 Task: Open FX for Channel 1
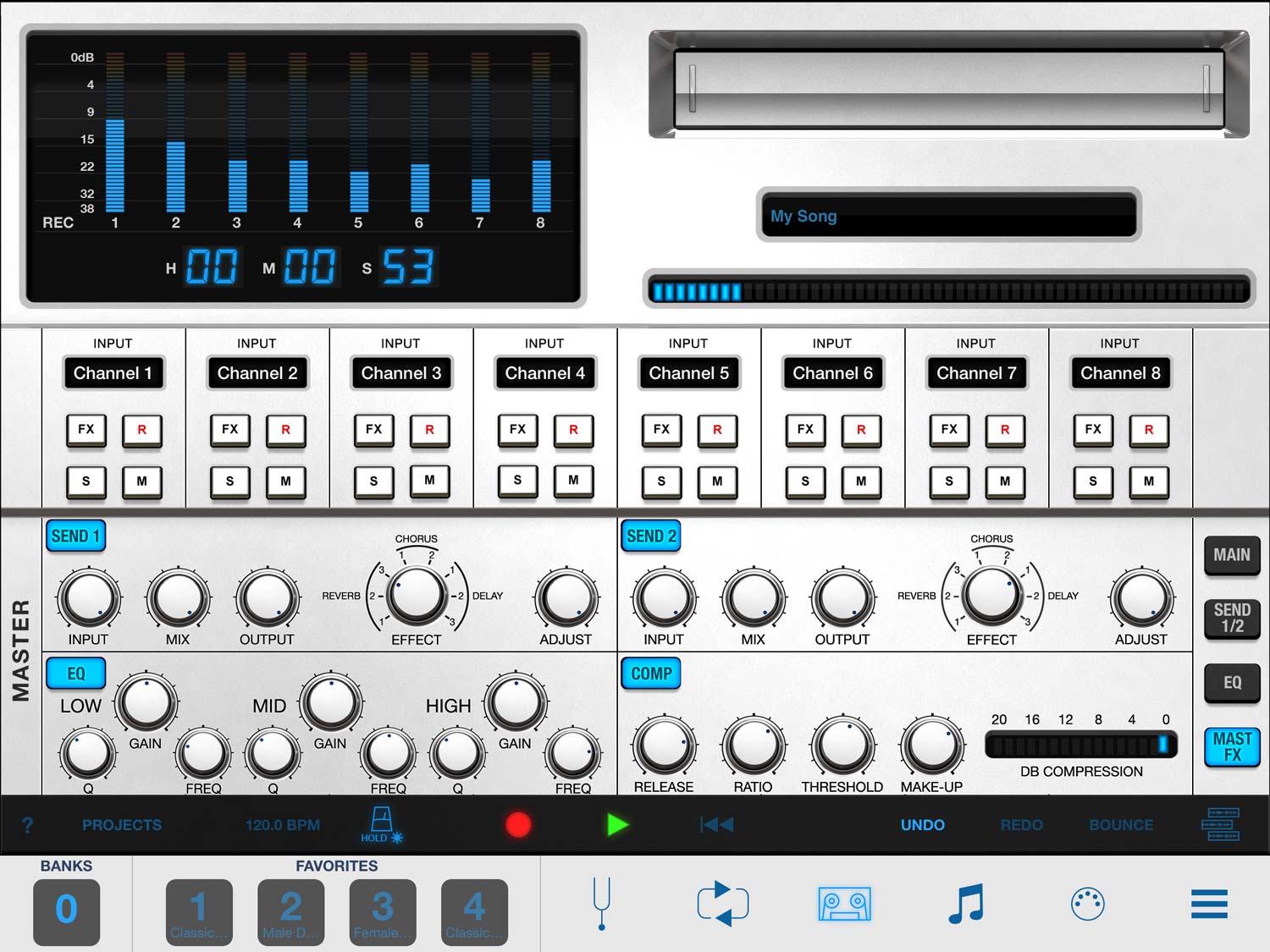click(86, 431)
